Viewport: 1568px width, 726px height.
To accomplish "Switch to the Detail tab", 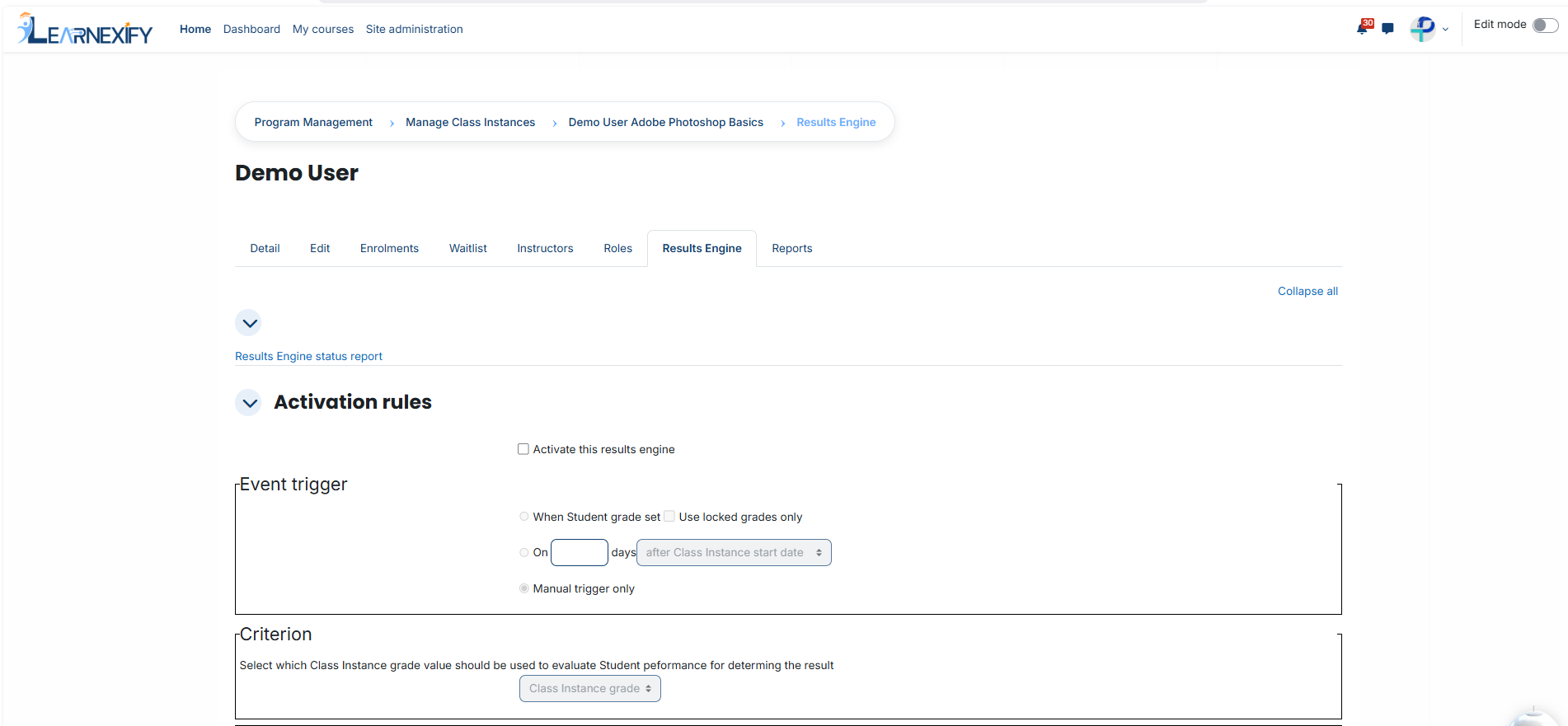I will [x=265, y=248].
